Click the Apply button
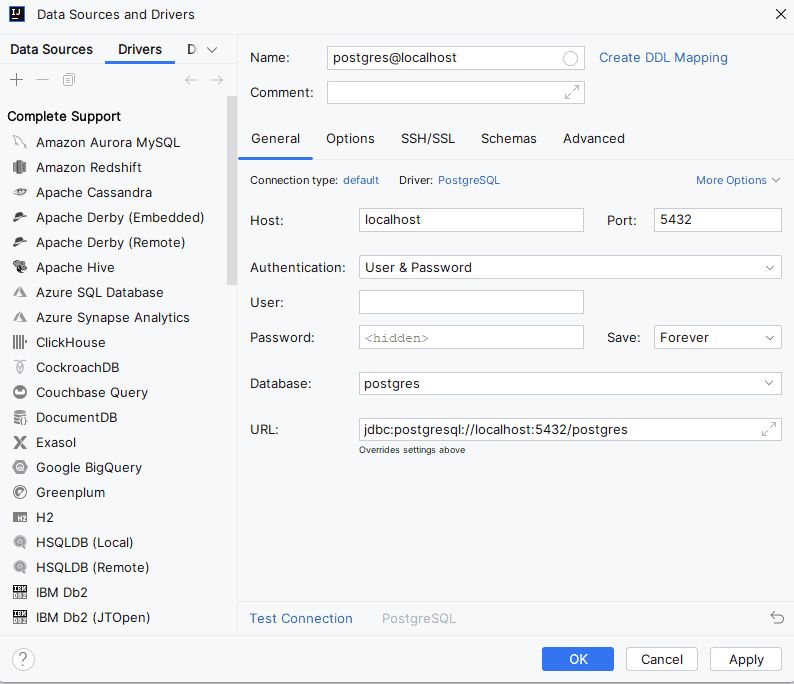 [746, 659]
